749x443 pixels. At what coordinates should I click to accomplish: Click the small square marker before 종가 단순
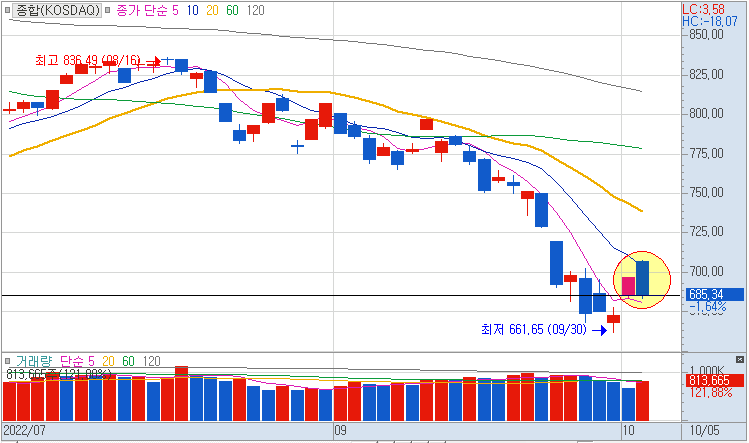point(108,10)
